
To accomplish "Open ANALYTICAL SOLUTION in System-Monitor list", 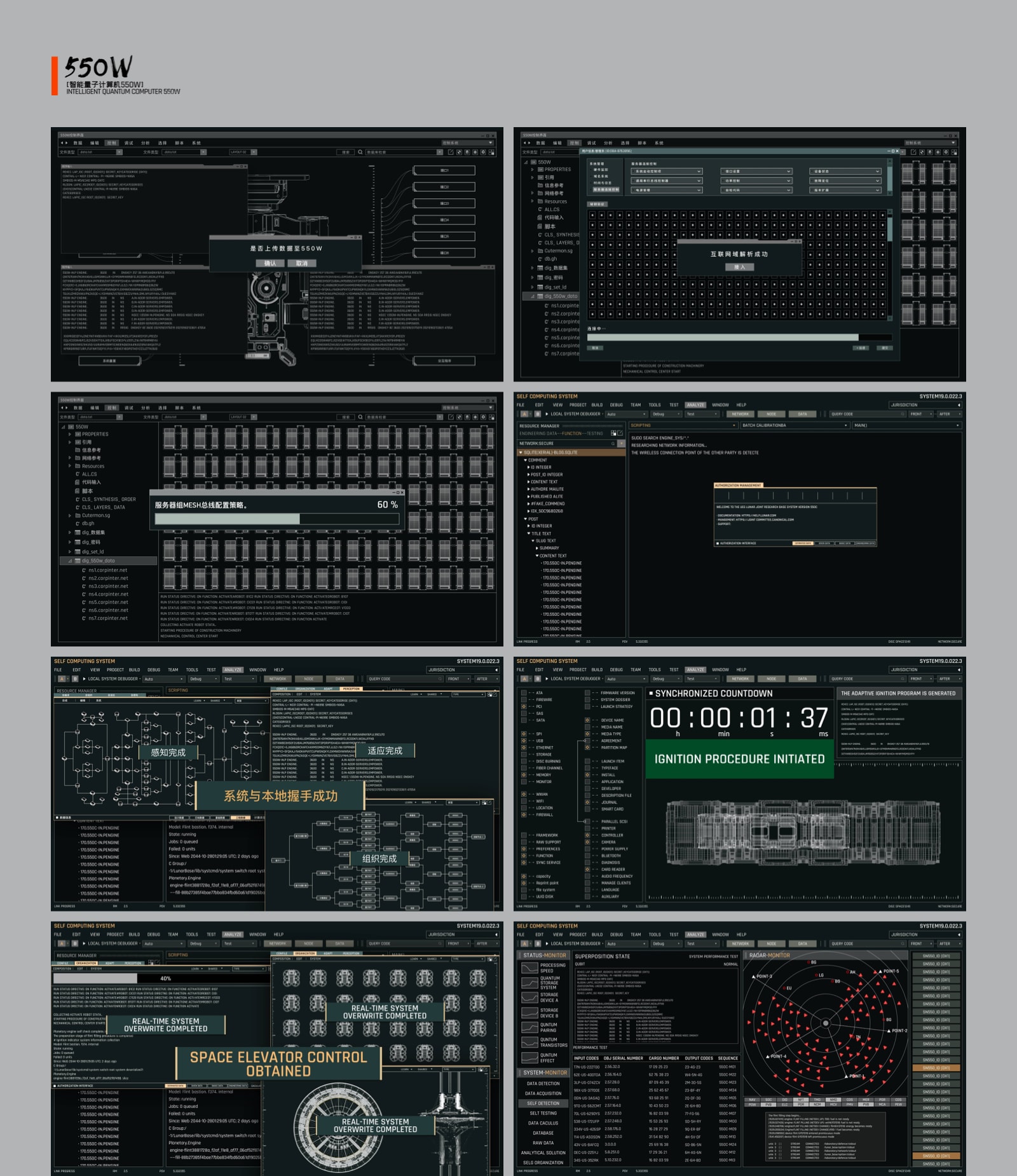I will [x=543, y=1152].
